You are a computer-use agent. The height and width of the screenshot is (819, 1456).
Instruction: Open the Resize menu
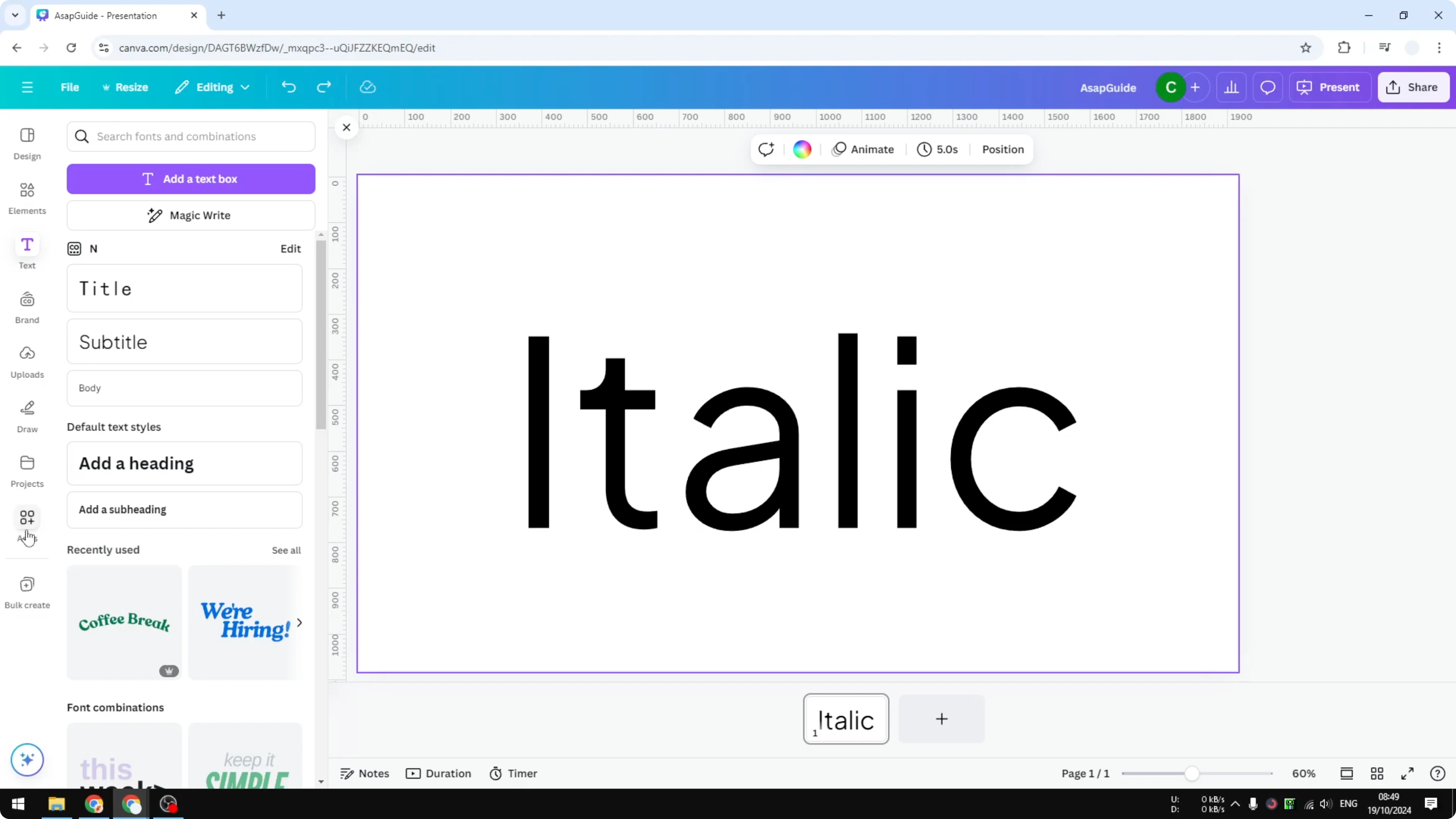(125, 87)
